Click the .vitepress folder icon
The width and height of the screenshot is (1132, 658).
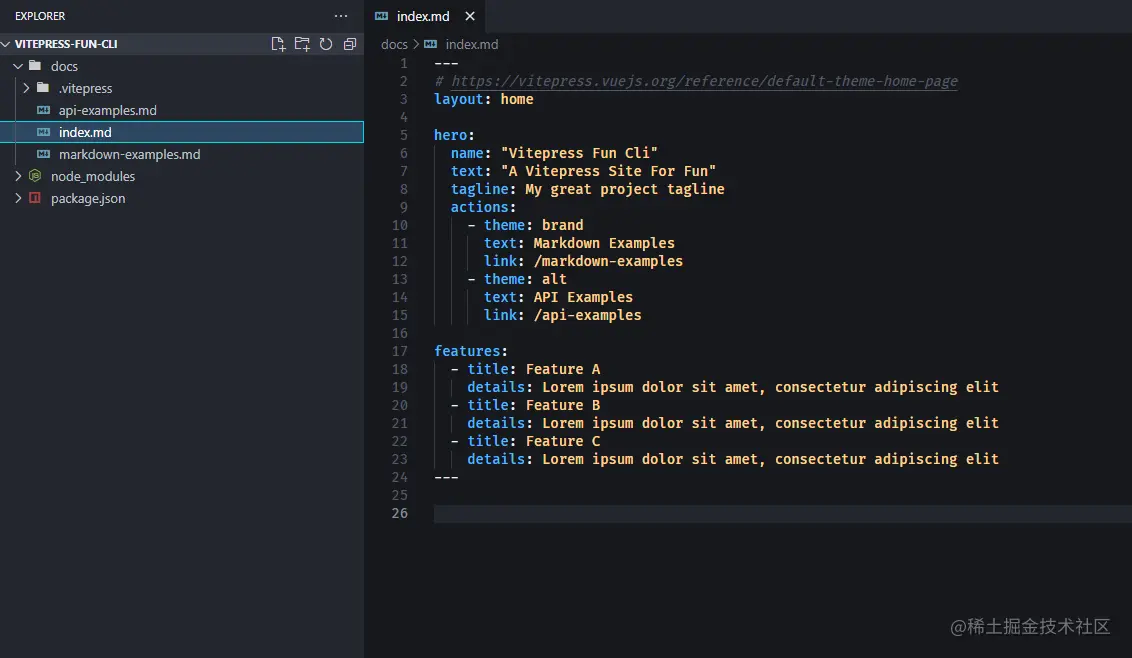[x=43, y=87]
